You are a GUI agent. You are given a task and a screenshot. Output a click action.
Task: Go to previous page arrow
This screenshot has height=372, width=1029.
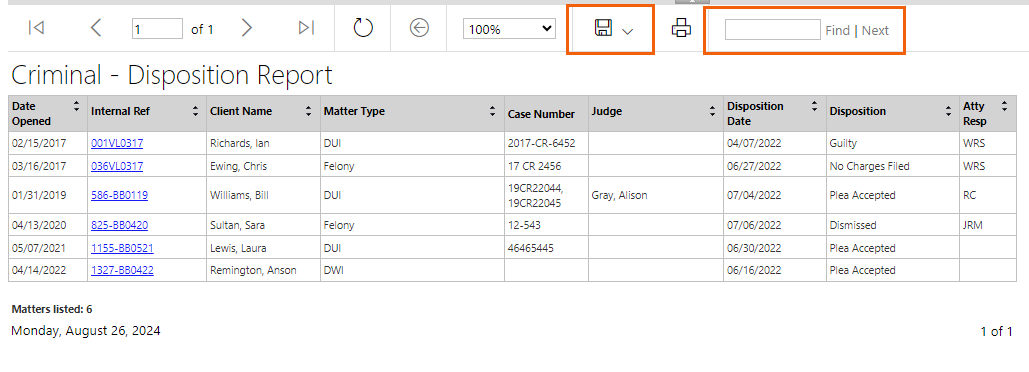coord(96,28)
